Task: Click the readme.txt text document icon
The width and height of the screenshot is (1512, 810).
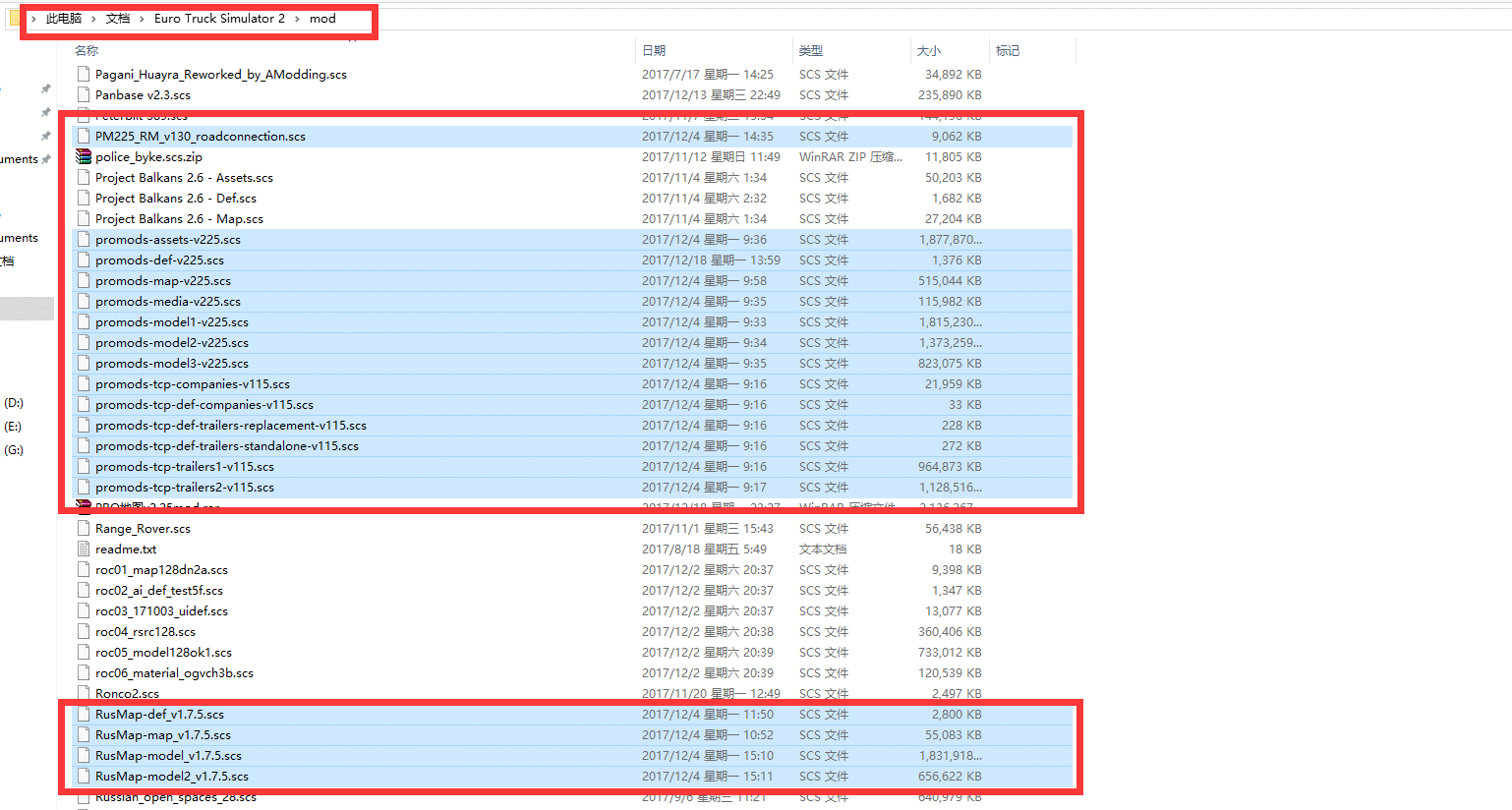Action: (84, 550)
